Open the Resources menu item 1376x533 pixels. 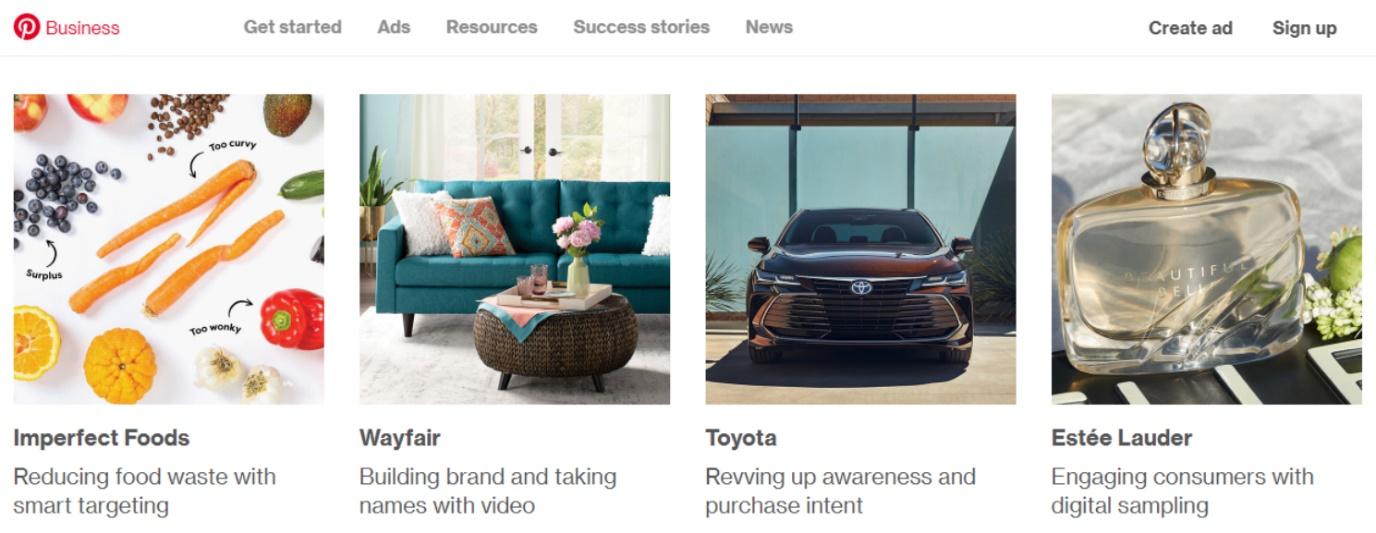pos(491,27)
